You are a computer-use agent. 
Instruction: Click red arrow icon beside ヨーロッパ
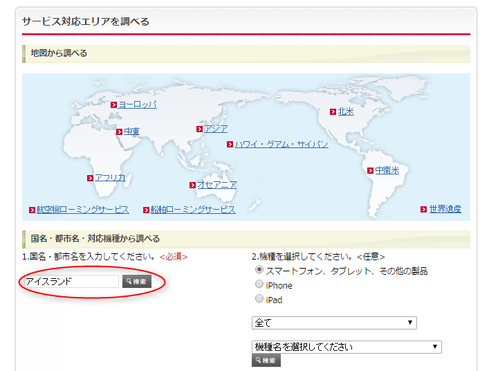click(114, 105)
